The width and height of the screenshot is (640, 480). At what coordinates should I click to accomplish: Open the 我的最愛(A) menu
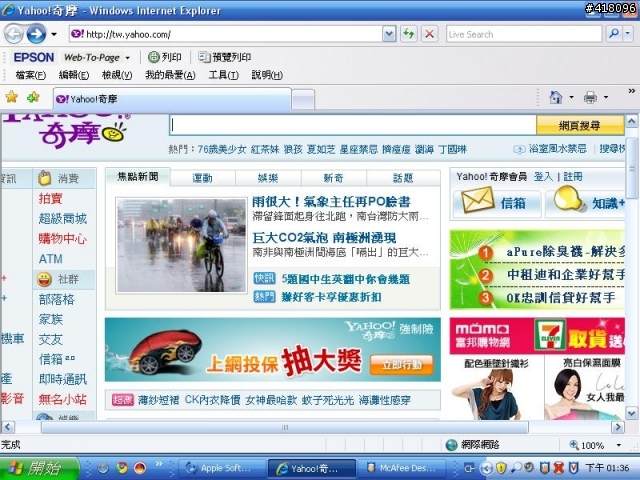click(x=170, y=75)
